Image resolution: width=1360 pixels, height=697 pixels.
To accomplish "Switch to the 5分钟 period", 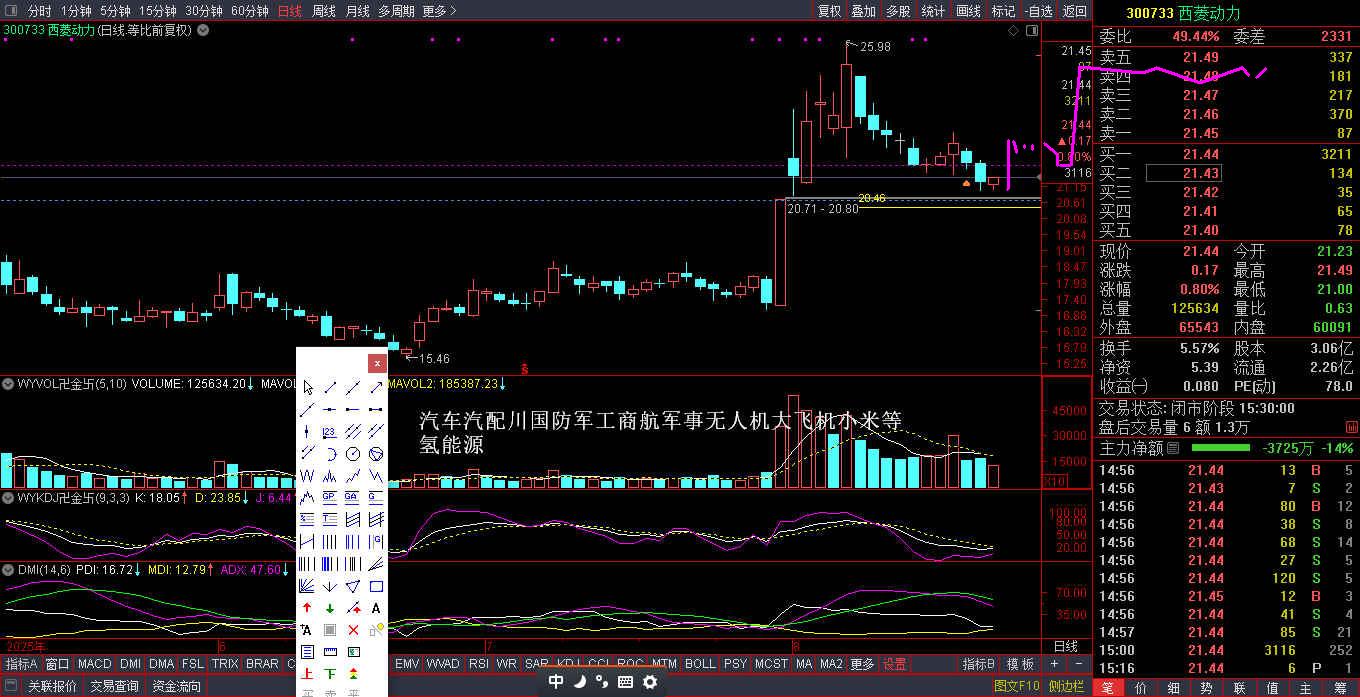I will [115, 11].
